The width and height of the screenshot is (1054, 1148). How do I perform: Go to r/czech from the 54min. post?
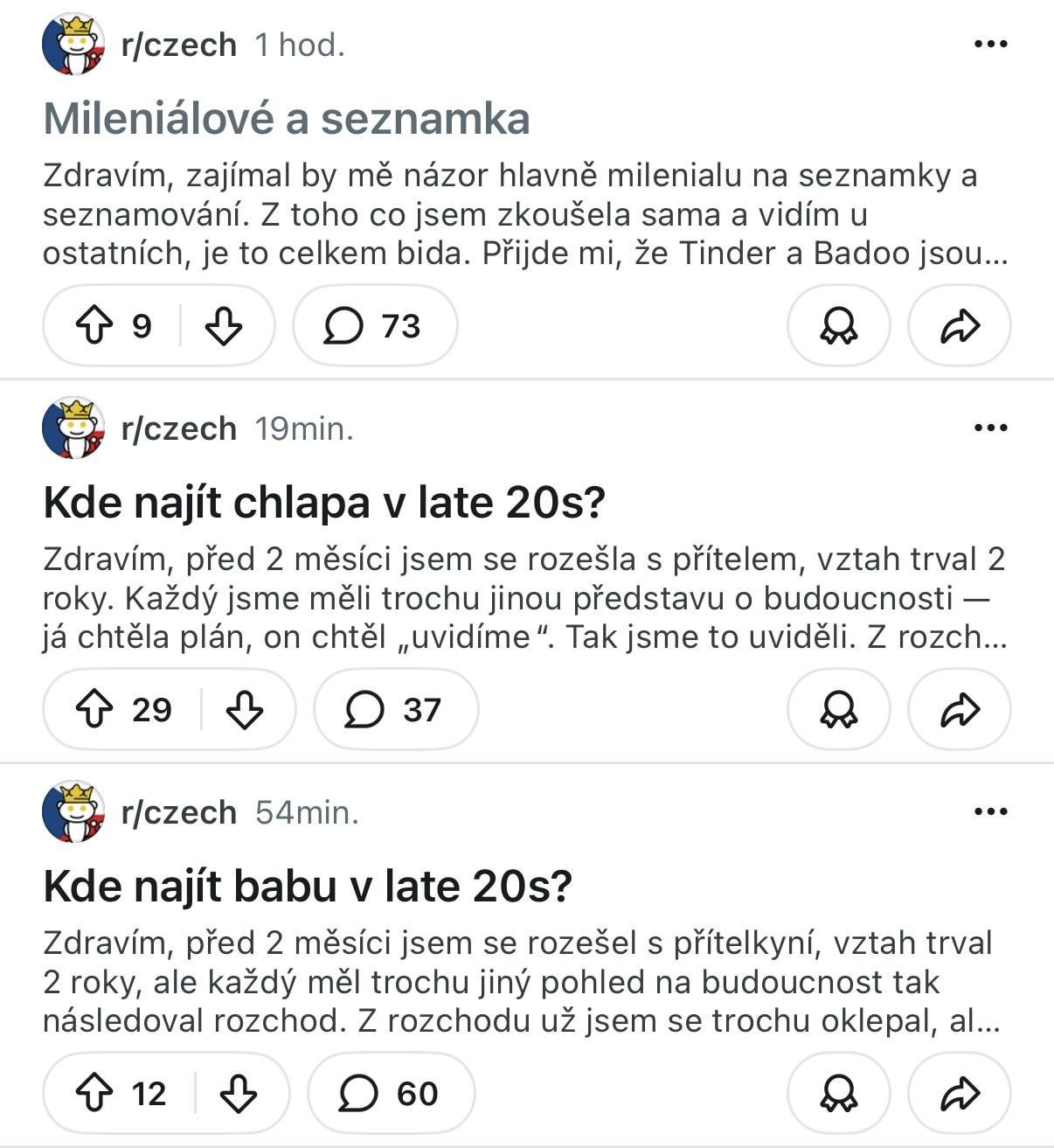click(x=178, y=812)
